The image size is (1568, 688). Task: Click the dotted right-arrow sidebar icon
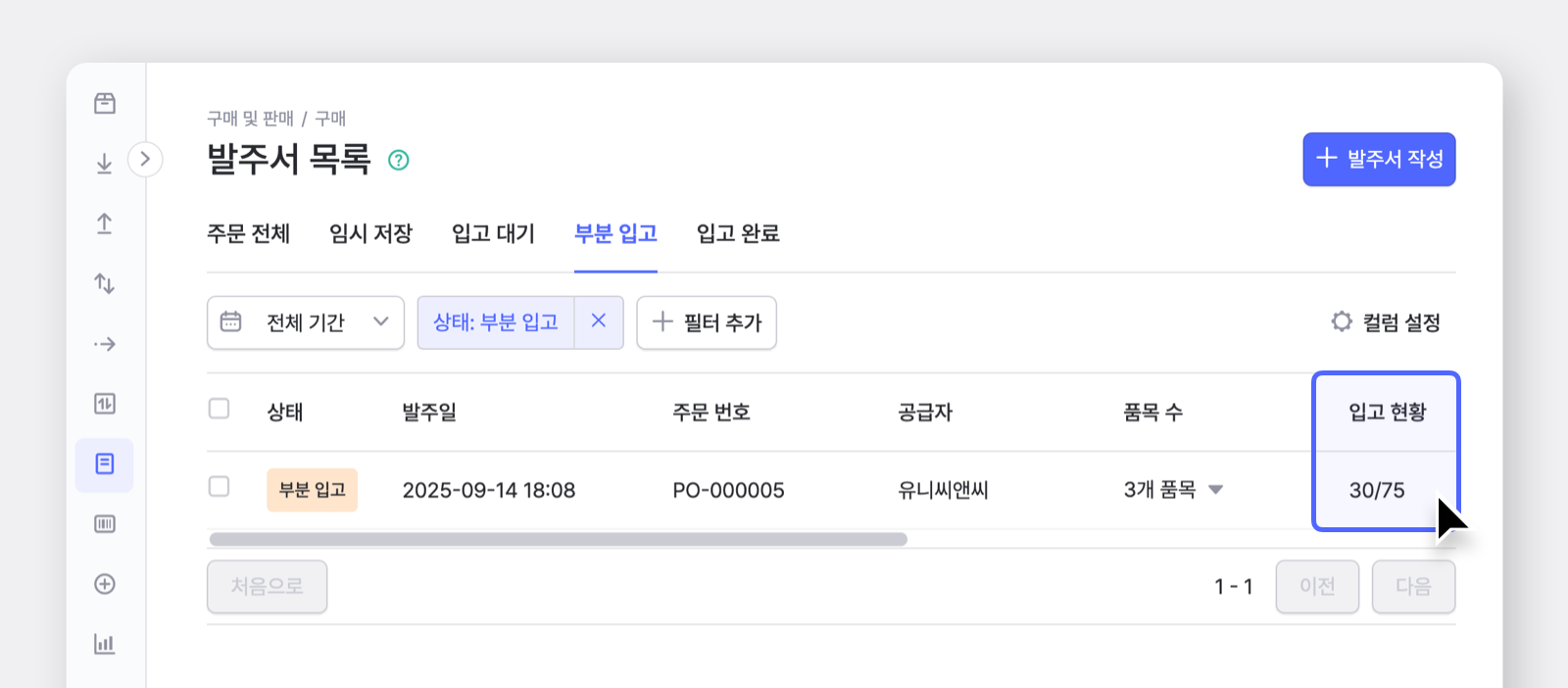105,344
